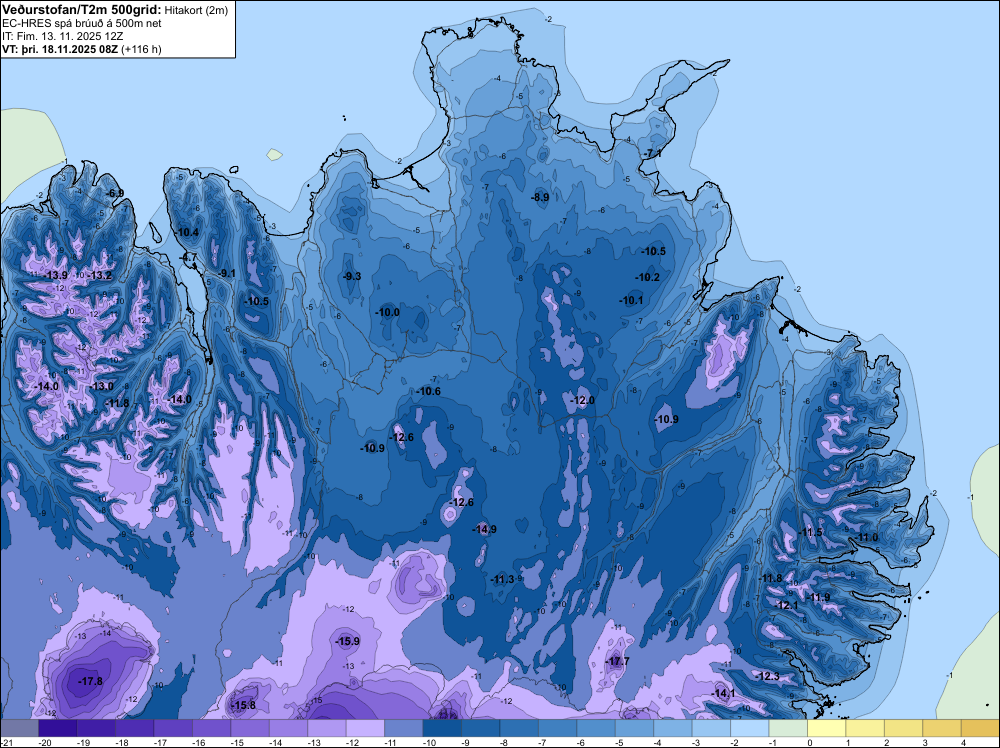Click the legend color swatch labeled -17
The height and width of the screenshot is (748, 1000).
(173, 728)
